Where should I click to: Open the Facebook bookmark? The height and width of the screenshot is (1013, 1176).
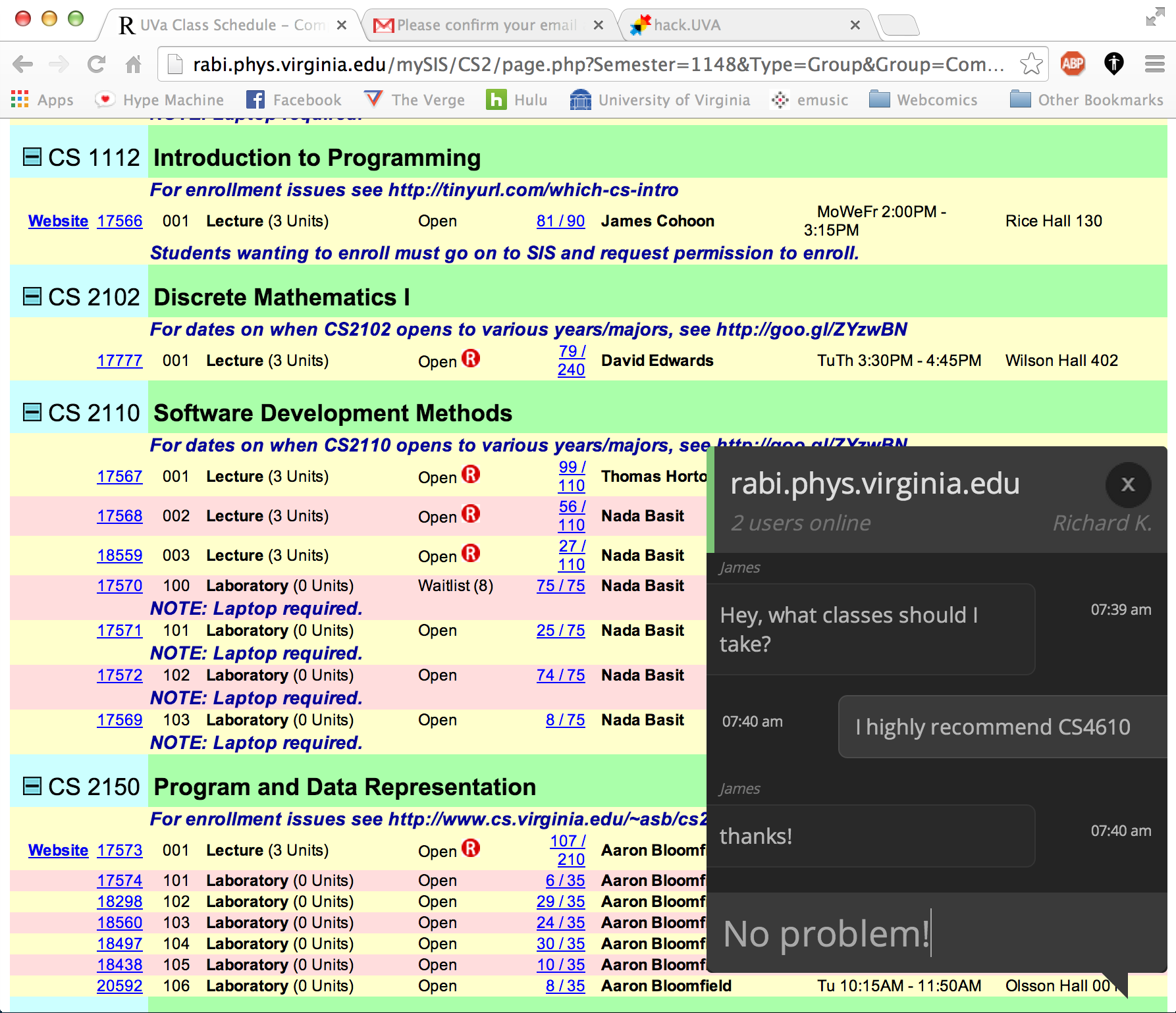(294, 100)
